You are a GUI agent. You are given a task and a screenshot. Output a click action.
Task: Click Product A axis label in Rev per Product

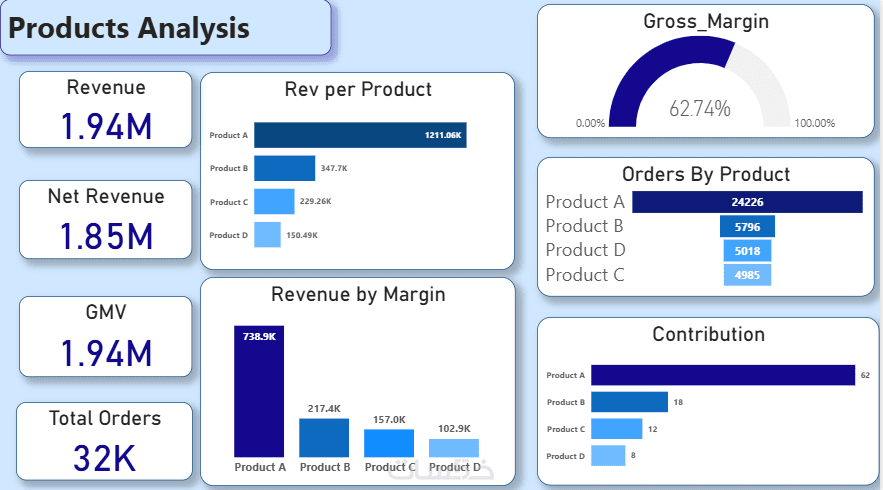(229, 135)
